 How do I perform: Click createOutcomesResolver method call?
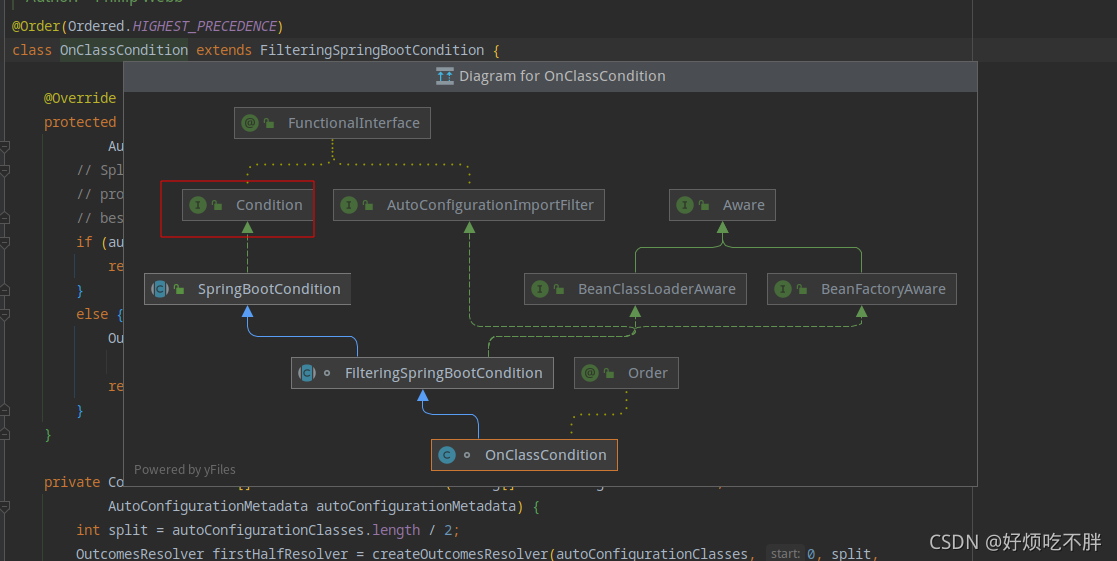pos(460,554)
